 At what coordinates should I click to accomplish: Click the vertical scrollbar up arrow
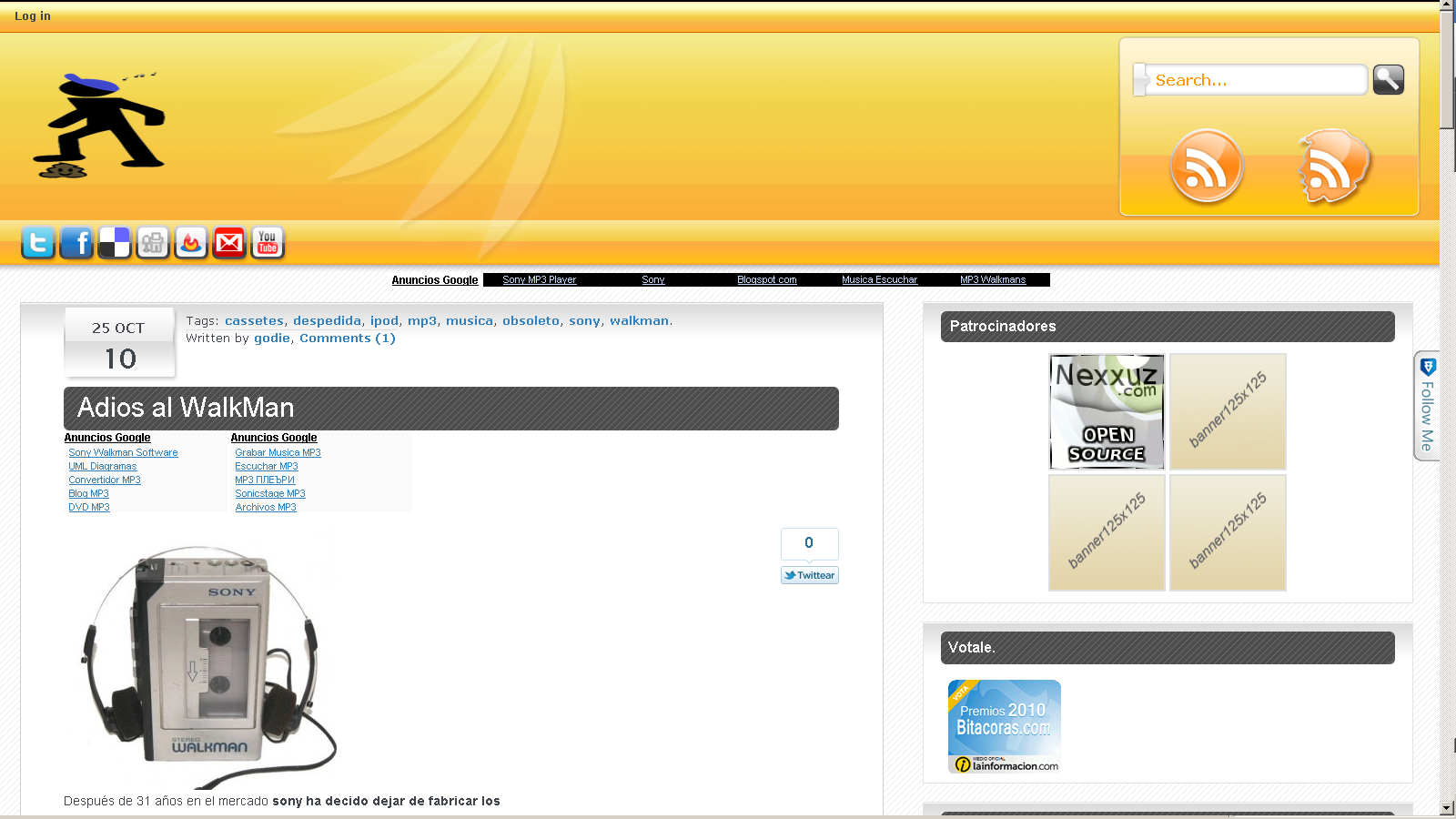click(1448, 6)
